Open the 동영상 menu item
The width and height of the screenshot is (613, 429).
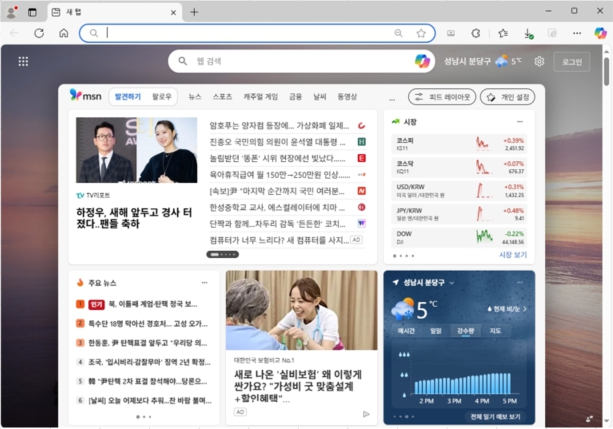coord(347,97)
